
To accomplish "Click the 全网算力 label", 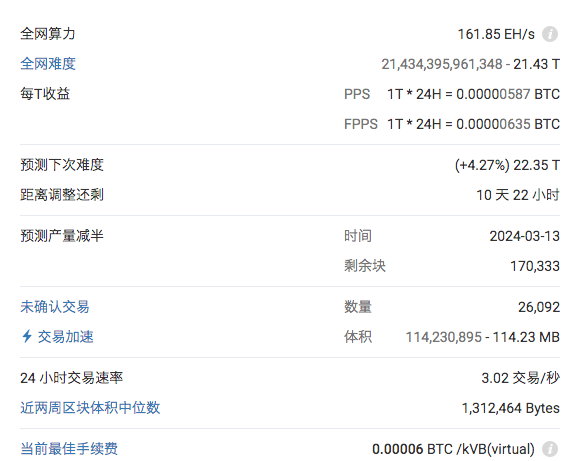I will point(48,34).
